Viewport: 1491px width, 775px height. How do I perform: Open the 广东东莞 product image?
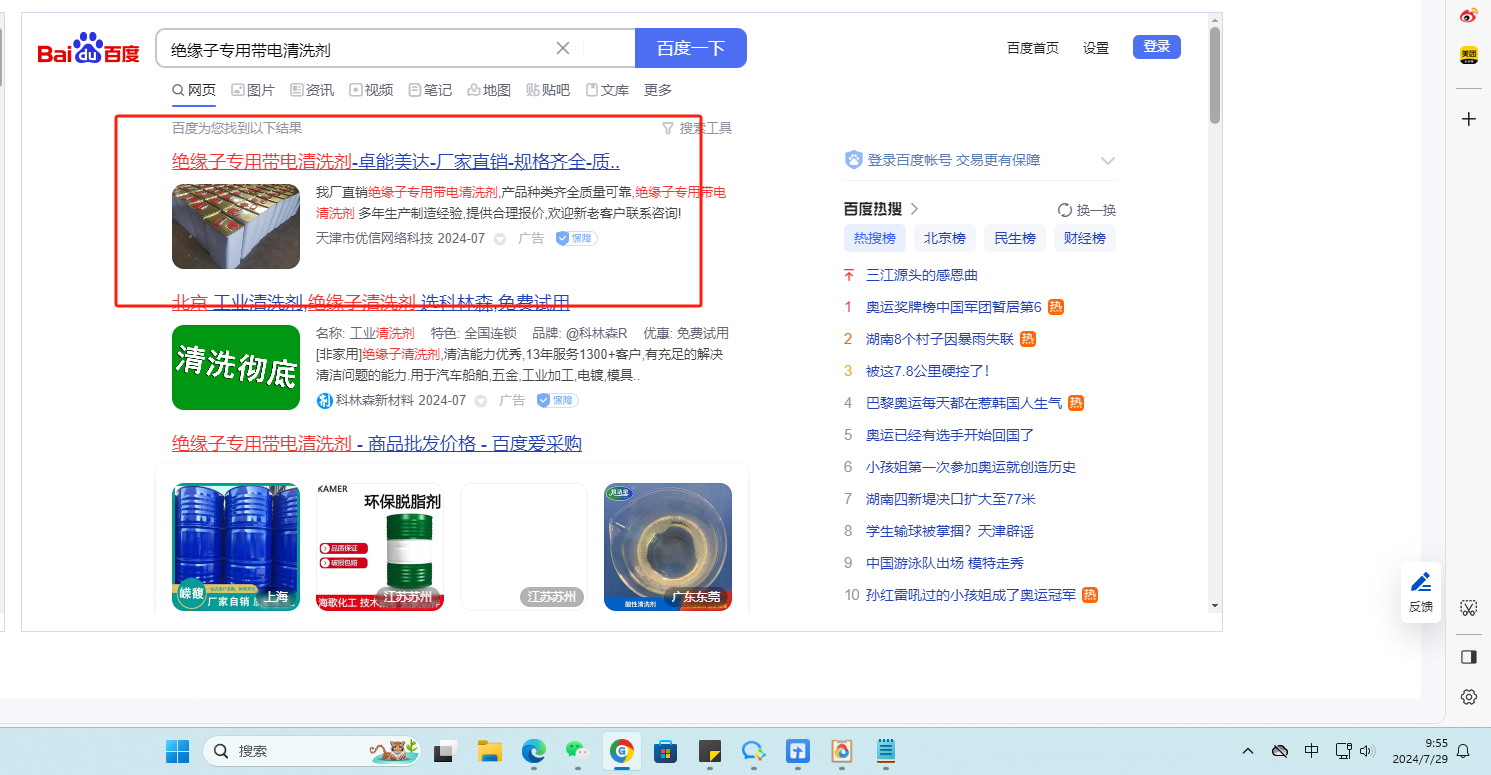668,547
